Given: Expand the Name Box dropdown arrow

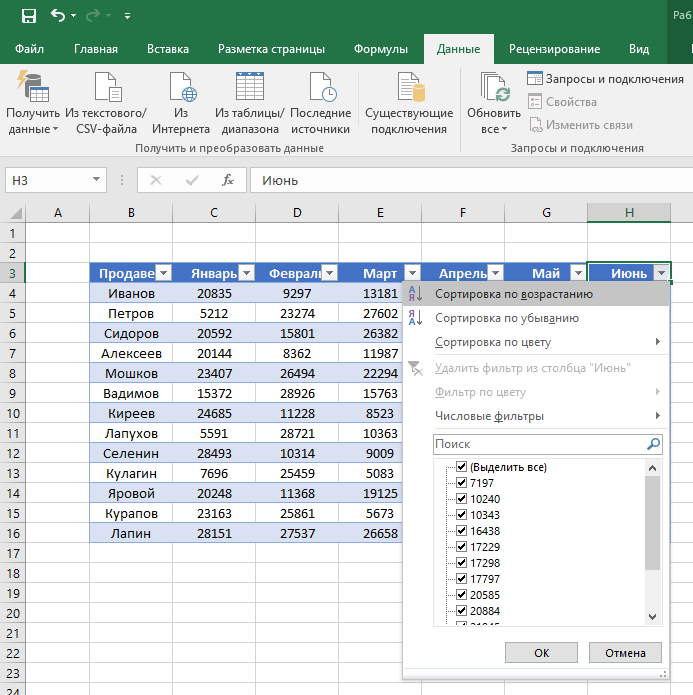Looking at the screenshot, I should [x=96, y=180].
